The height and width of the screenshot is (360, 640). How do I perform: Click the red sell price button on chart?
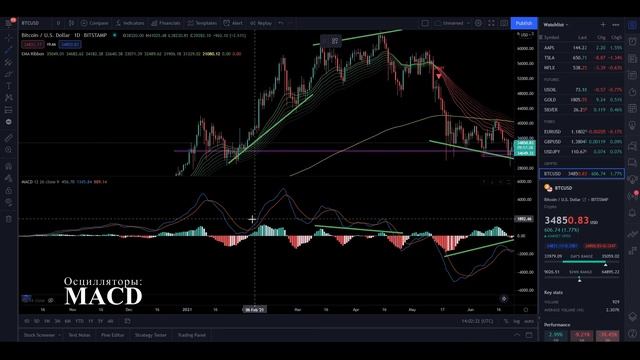(33, 44)
